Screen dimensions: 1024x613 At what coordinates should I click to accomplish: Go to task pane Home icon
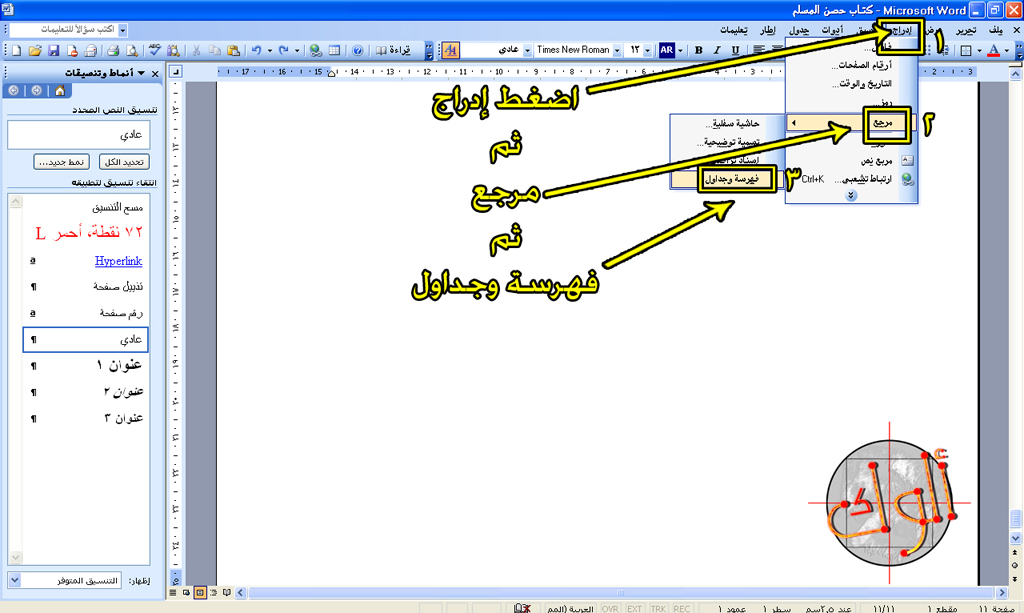coord(60,90)
